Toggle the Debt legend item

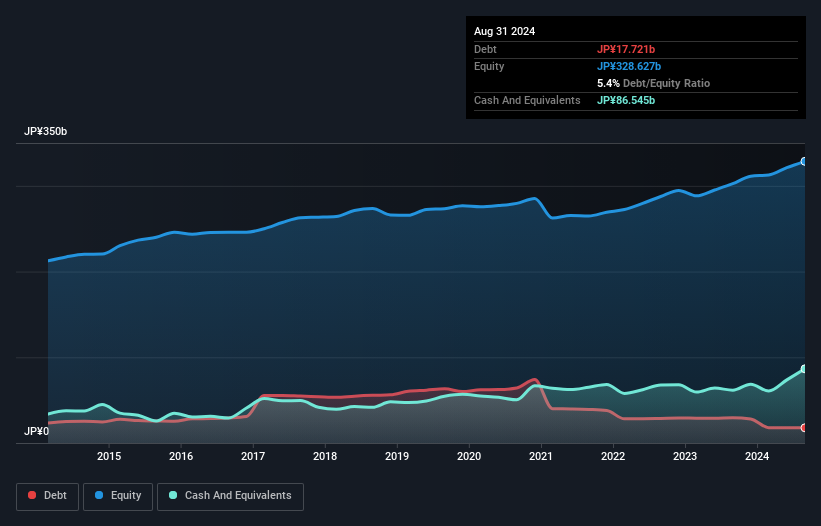pyautogui.click(x=48, y=496)
